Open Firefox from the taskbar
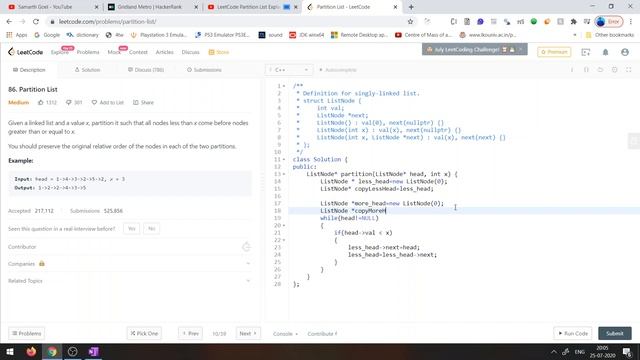640x360 pixels. [31, 352]
